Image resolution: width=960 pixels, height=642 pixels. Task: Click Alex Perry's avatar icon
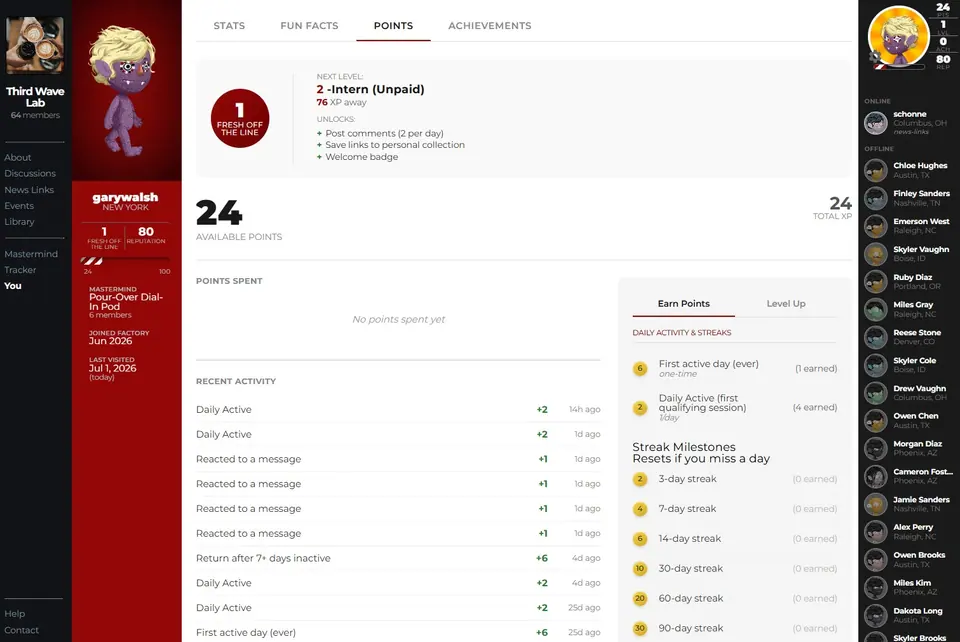coord(876,532)
